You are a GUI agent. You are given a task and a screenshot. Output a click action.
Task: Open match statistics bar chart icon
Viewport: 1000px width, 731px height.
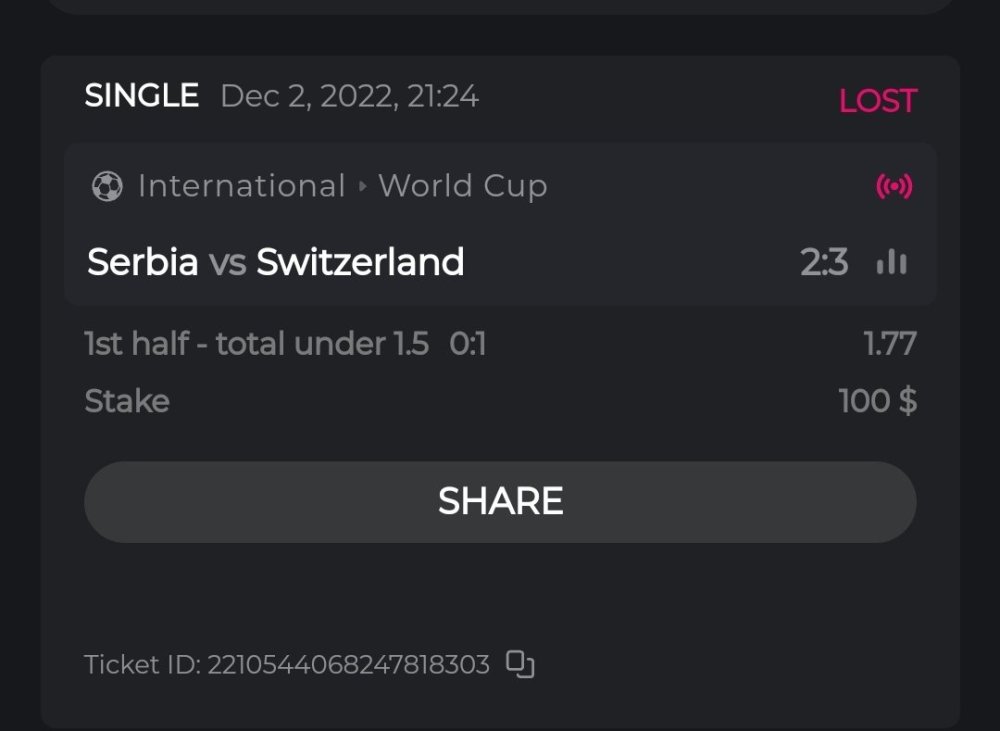[x=891, y=262]
